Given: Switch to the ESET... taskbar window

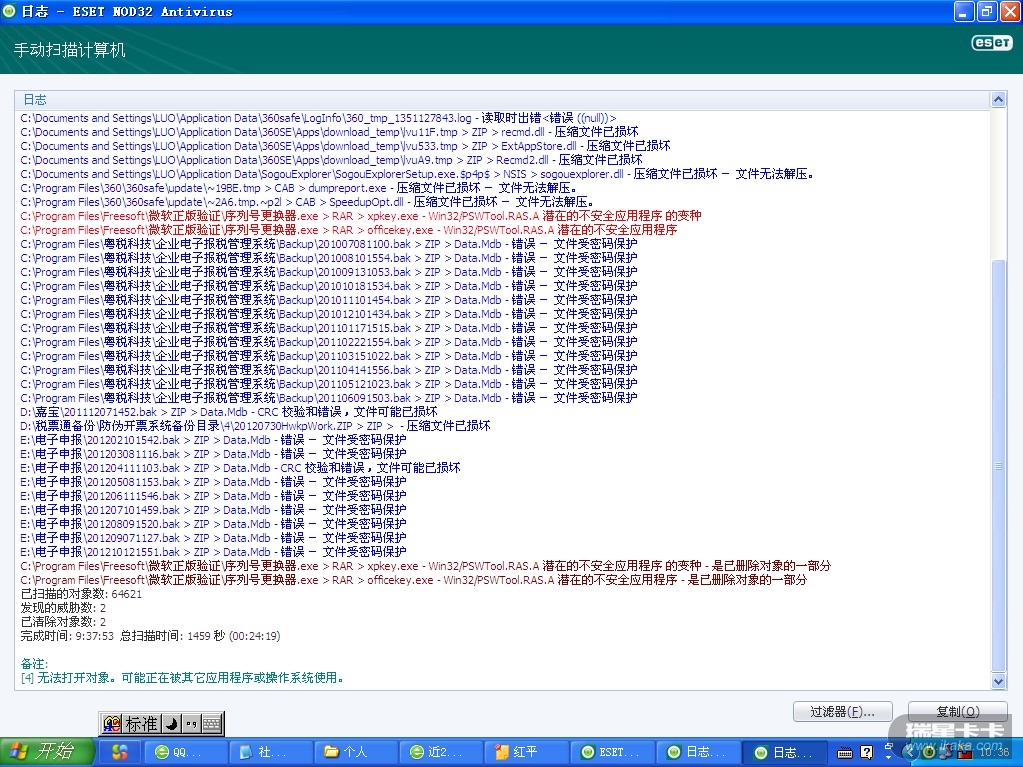Looking at the screenshot, I should (612, 752).
